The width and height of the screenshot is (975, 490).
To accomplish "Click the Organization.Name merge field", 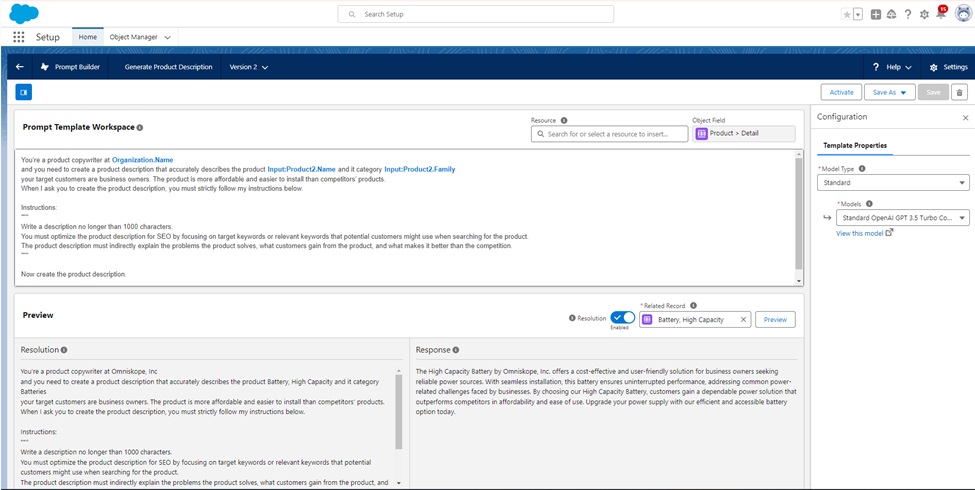I will pos(142,160).
